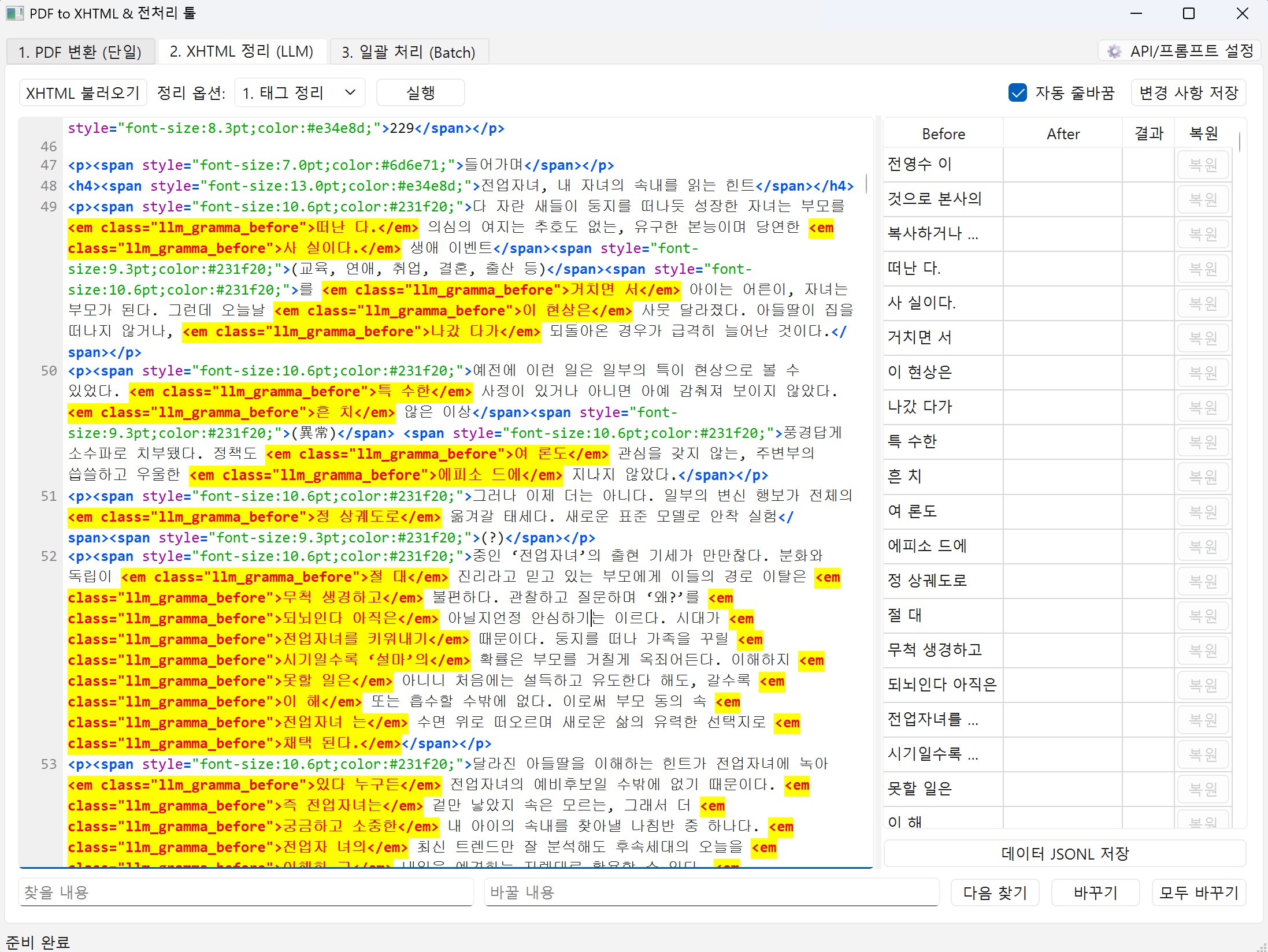Image resolution: width=1268 pixels, height=952 pixels.
Task: Maximize the application window
Action: (x=1189, y=13)
